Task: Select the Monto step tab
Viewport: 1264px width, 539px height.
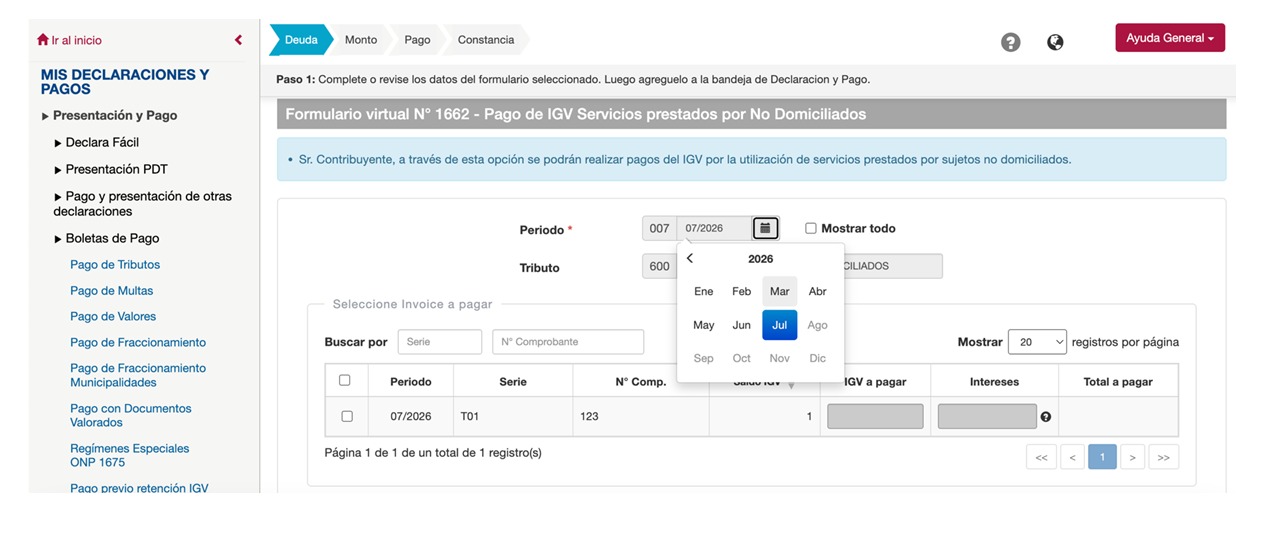Action: click(x=361, y=40)
